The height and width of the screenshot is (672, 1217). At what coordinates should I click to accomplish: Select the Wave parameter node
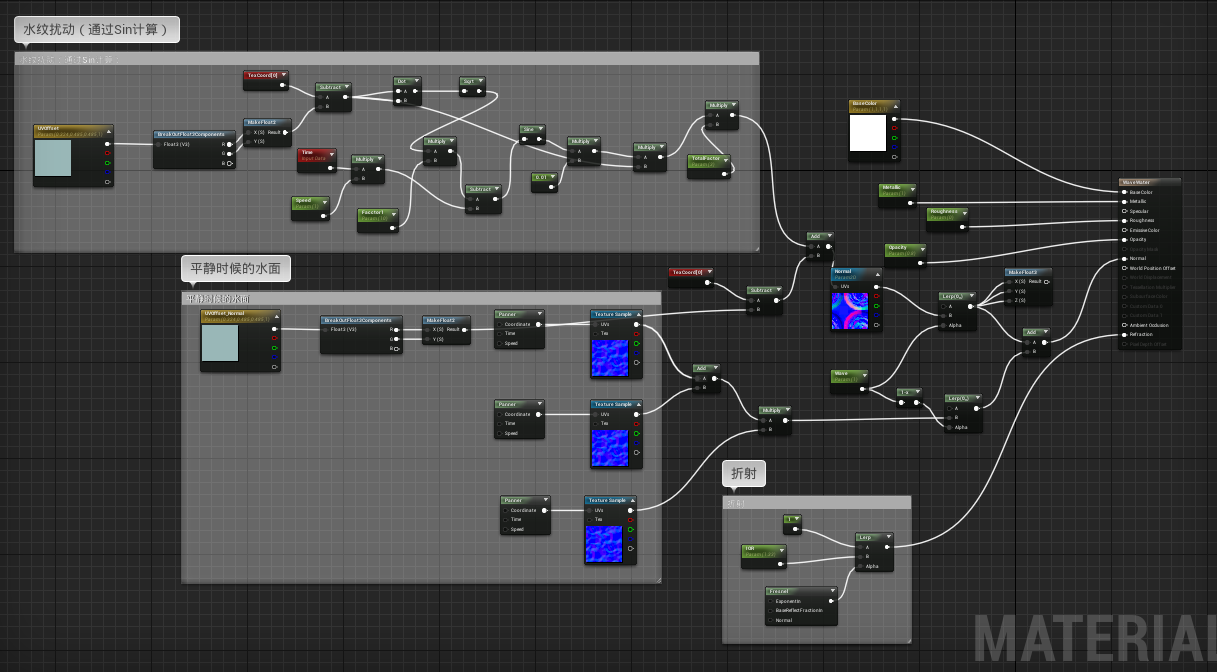[x=849, y=376]
